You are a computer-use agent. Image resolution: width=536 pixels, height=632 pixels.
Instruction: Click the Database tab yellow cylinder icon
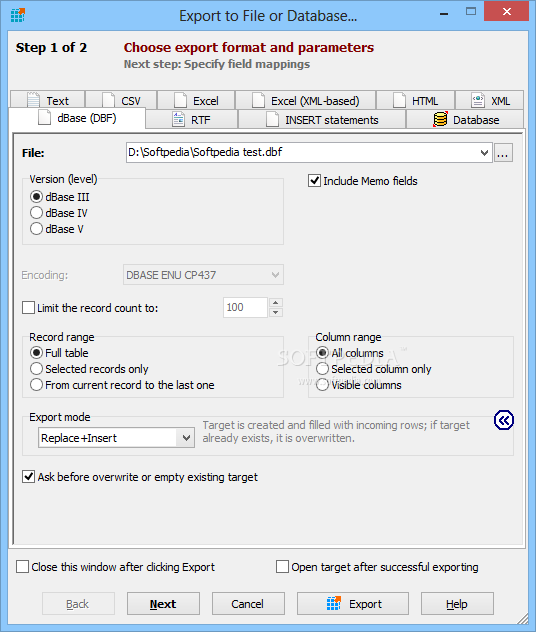(x=440, y=120)
